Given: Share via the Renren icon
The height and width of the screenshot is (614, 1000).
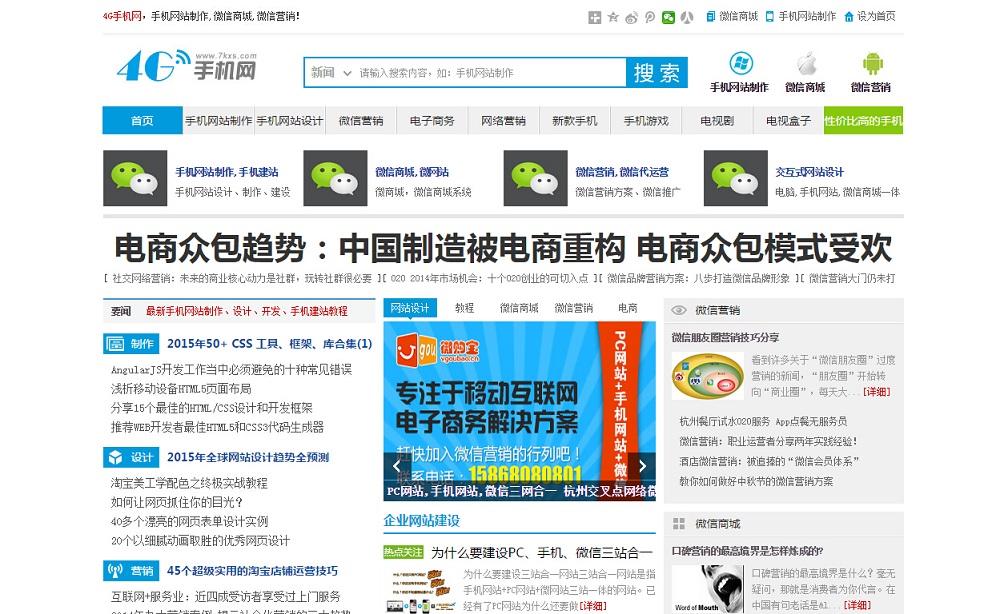Looking at the screenshot, I should (x=687, y=17).
